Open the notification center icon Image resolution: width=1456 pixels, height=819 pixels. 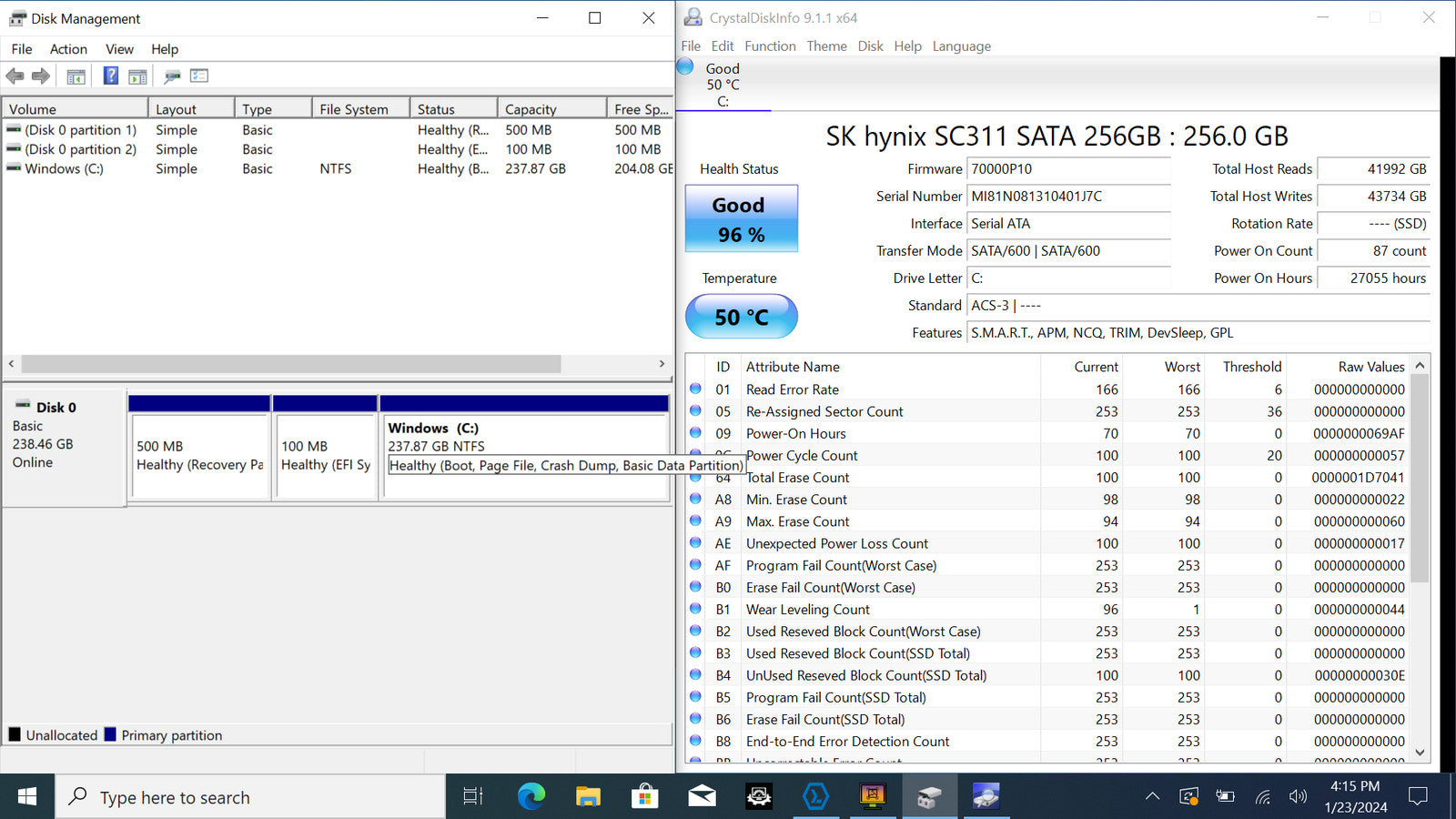1418,797
